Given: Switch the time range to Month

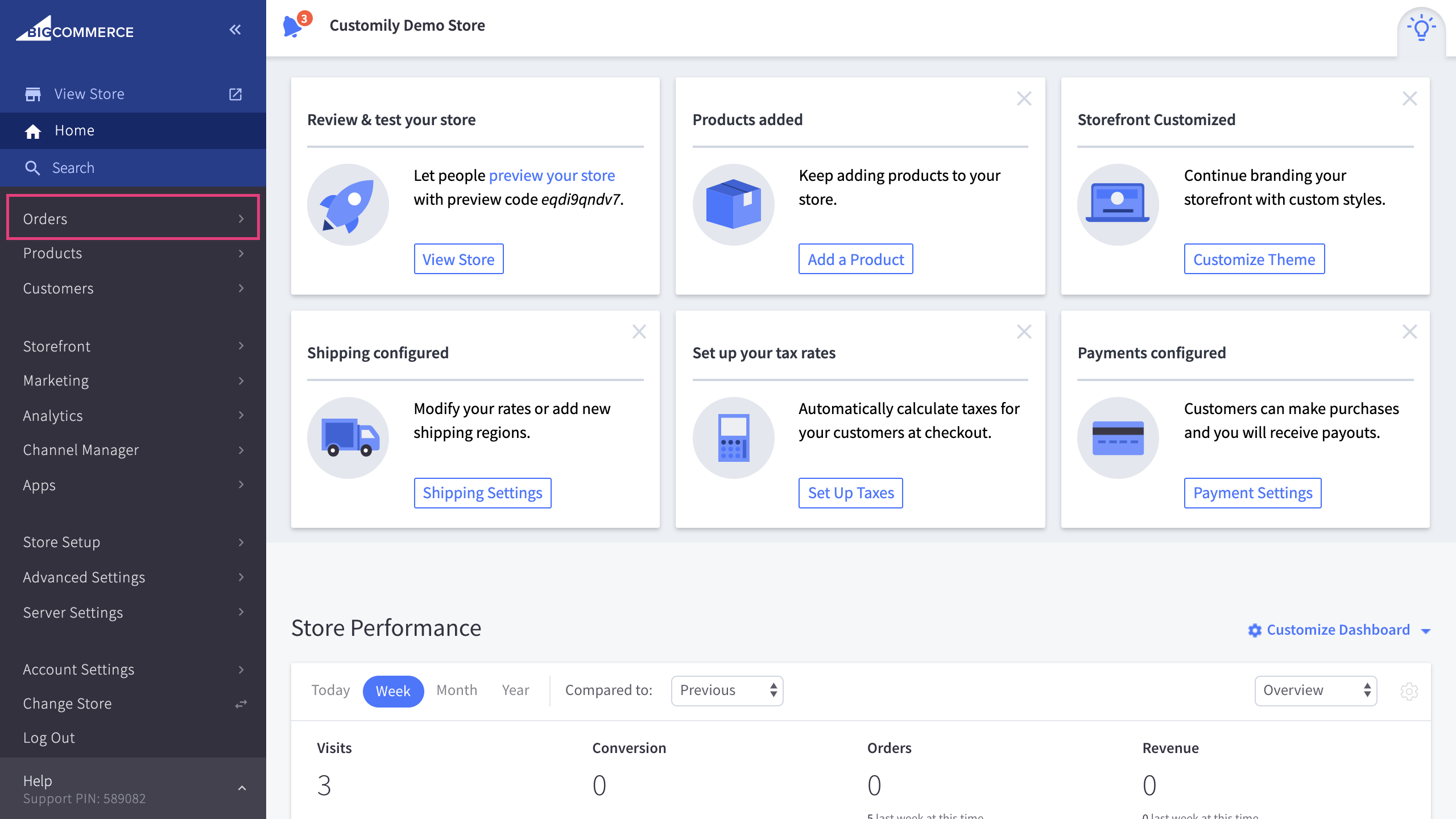Looking at the screenshot, I should (457, 690).
